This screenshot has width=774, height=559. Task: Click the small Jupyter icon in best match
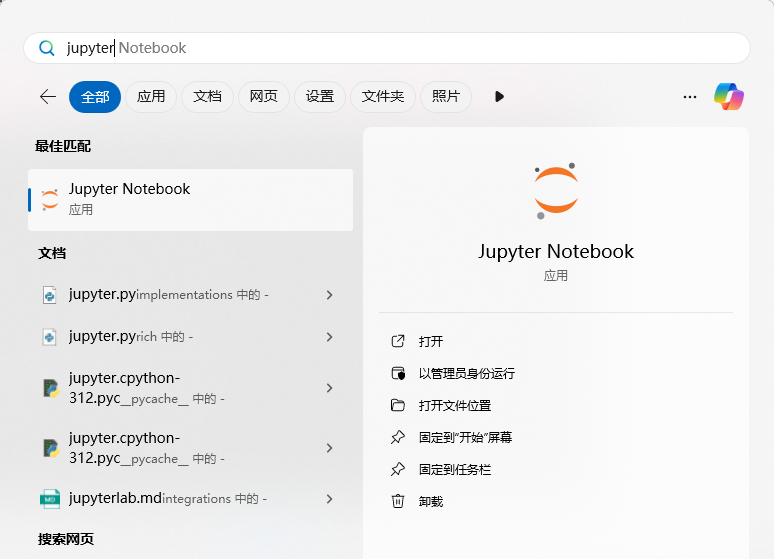(50, 200)
